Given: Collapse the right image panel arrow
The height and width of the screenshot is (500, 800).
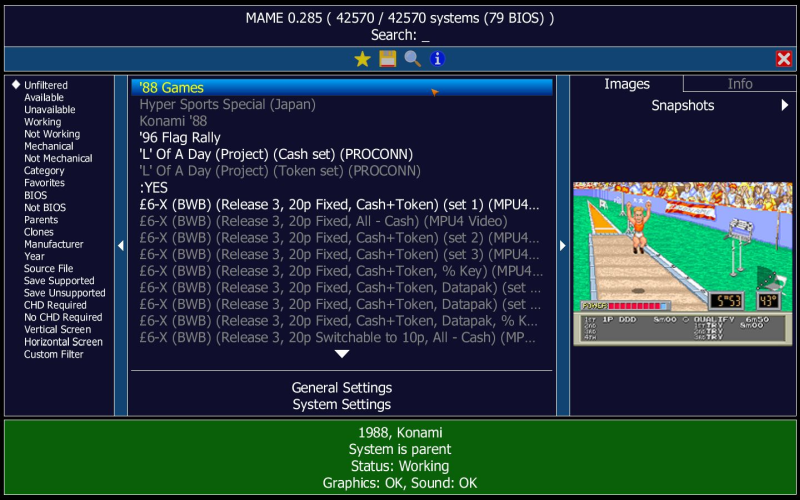Looking at the screenshot, I should pos(563,246).
